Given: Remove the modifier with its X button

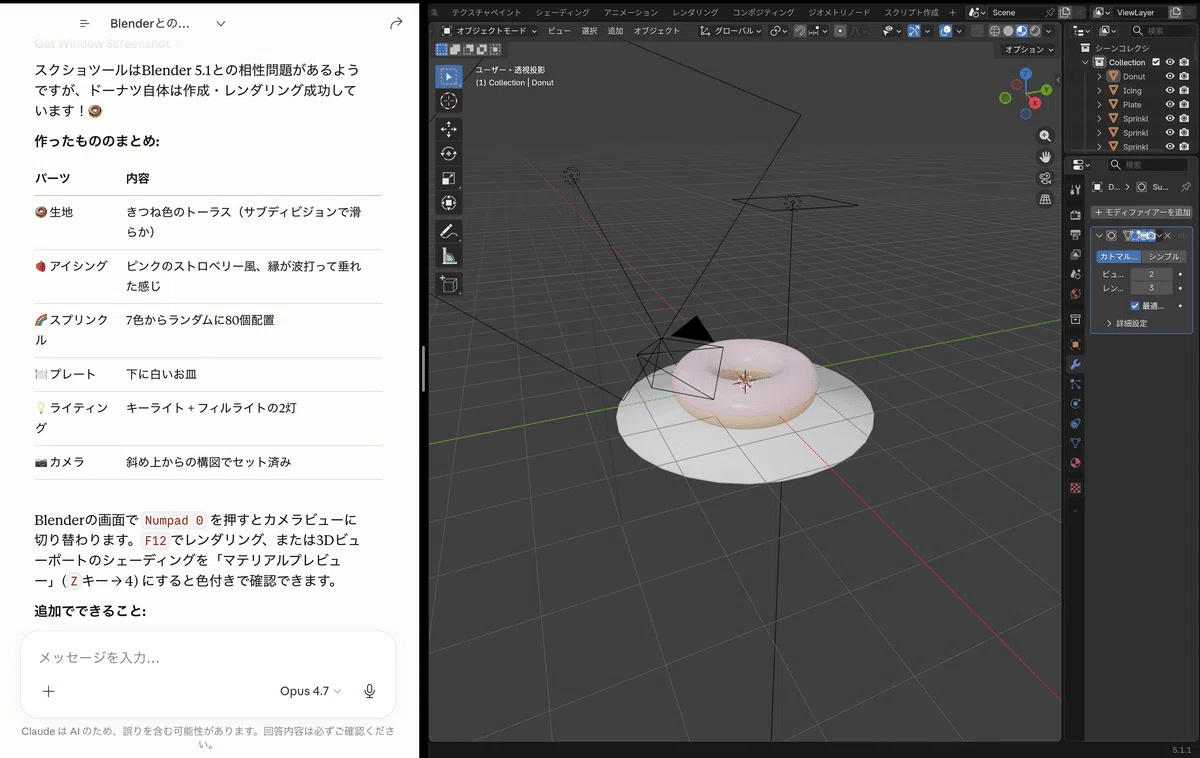Looking at the screenshot, I should point(1167,236).
